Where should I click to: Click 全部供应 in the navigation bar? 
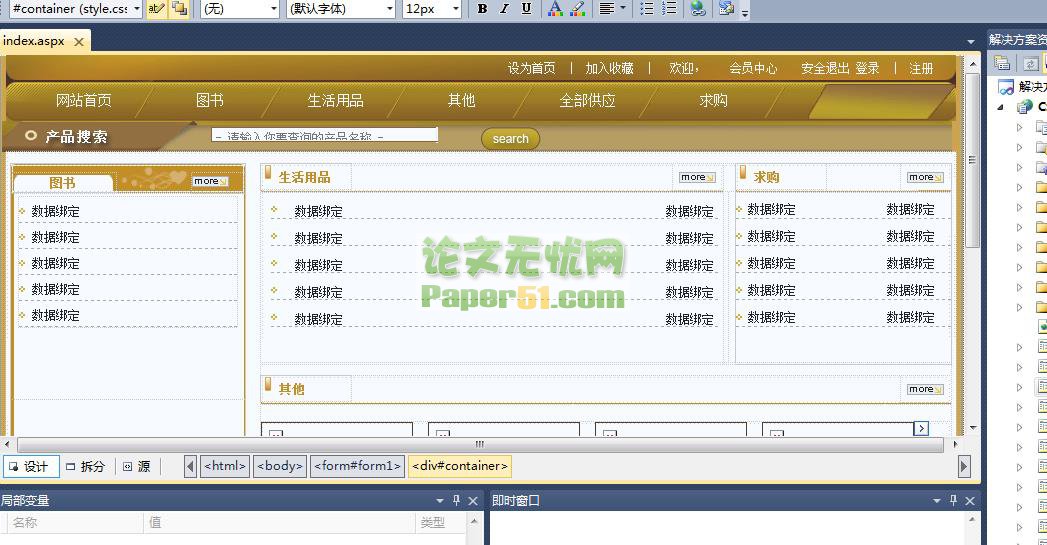(587, 100)
